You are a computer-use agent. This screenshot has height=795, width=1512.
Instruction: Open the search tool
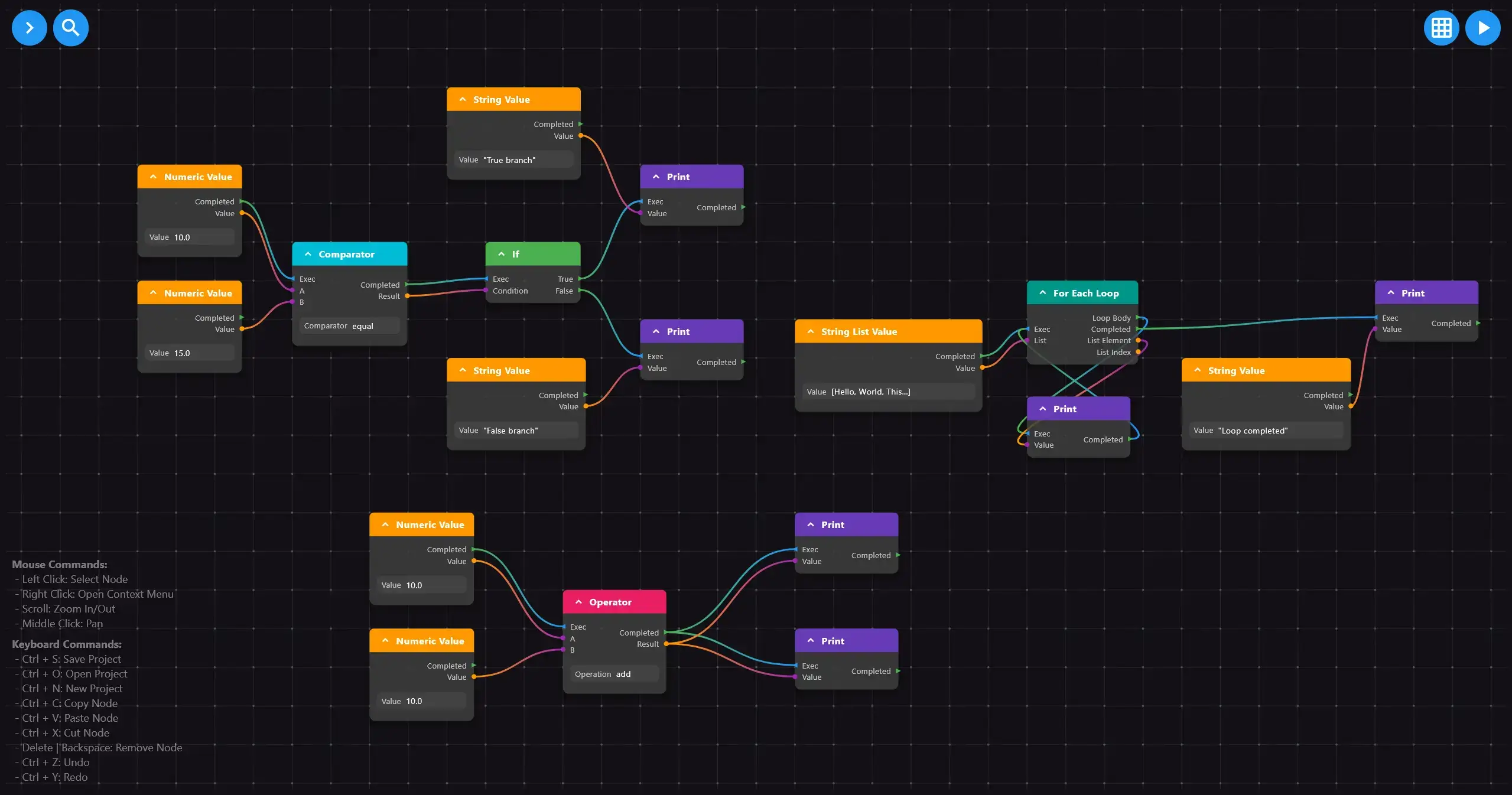(70, 28)
